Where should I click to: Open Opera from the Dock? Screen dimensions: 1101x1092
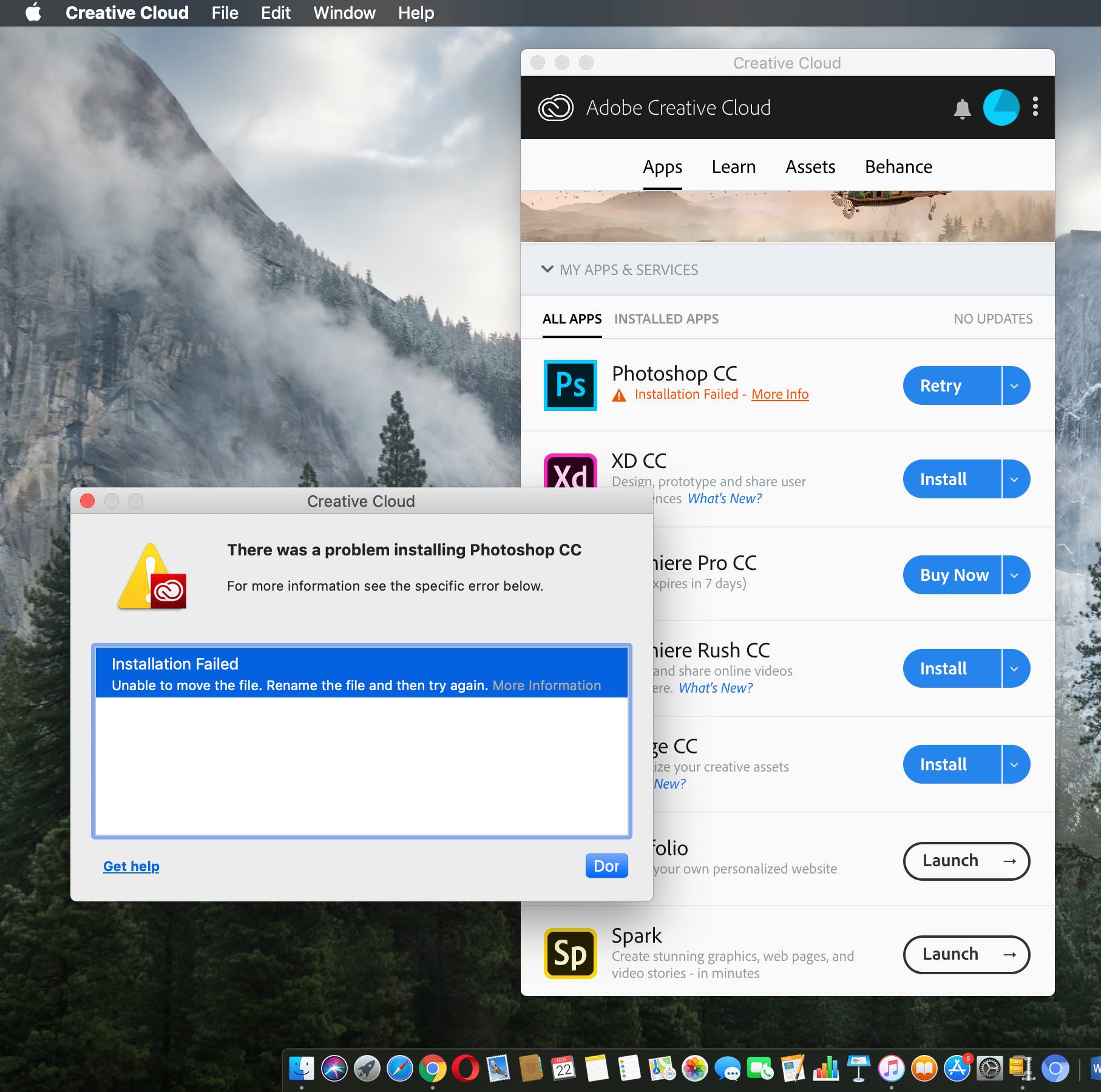(x=466, y=1069)
